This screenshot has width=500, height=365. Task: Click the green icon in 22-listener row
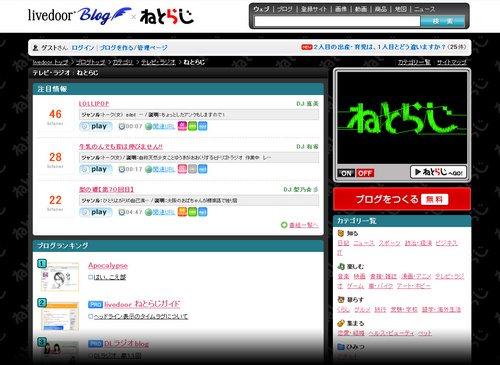[x=192, y=212]
